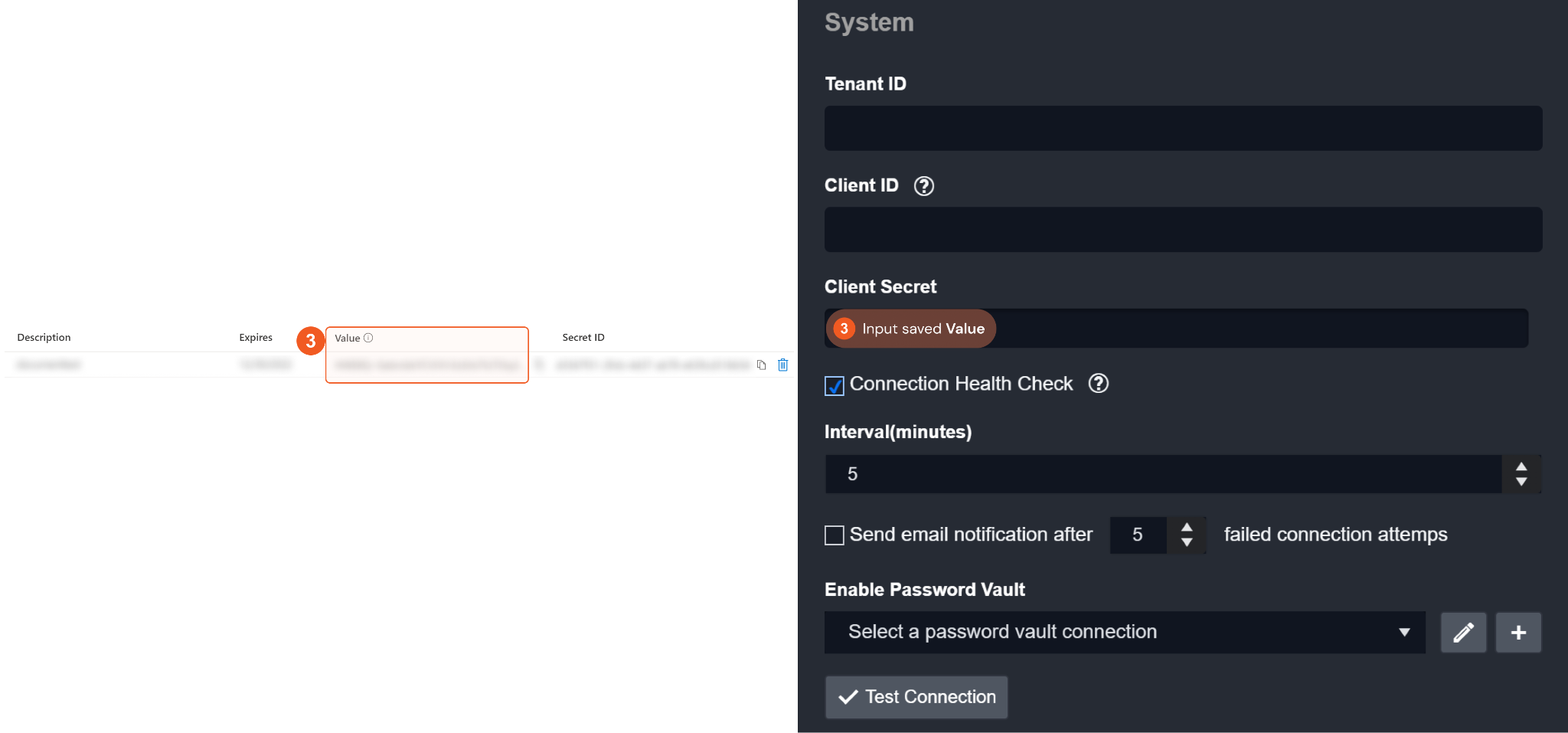Decrease the Interval minutes value
This screenshot has width=1568, height=733.
tap(1521, 482)
